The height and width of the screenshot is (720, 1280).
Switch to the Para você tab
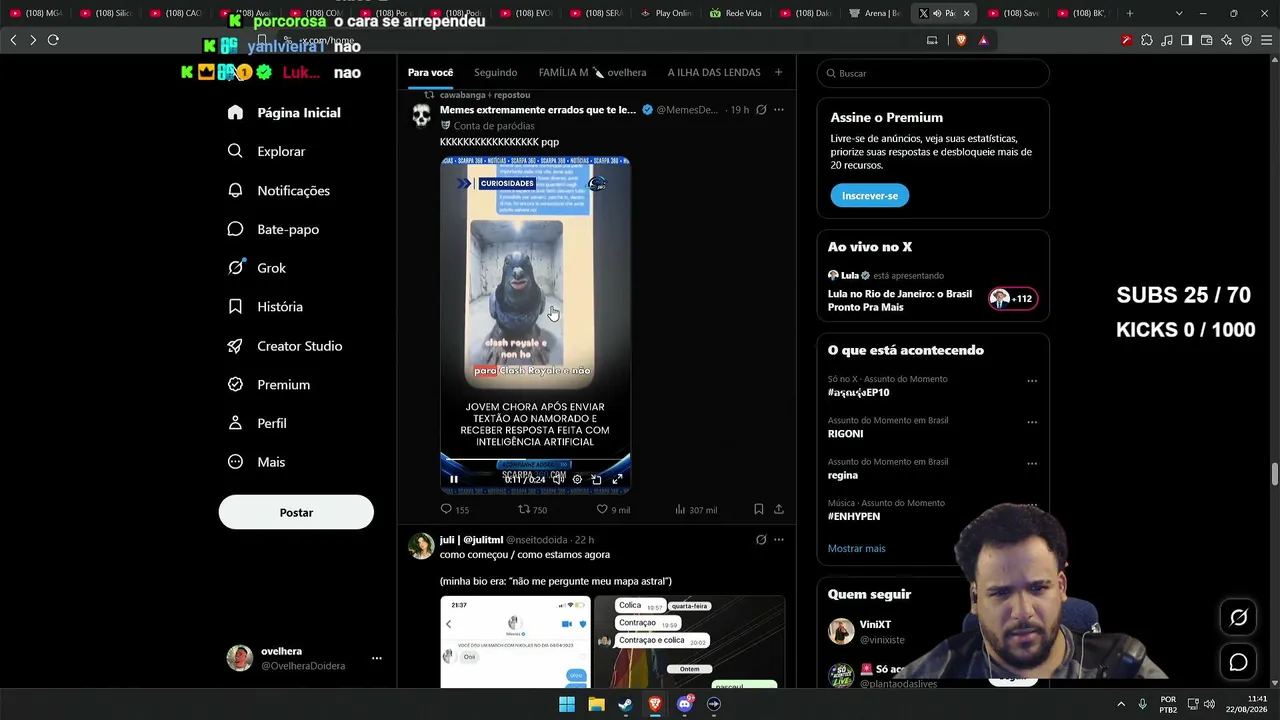430,72
